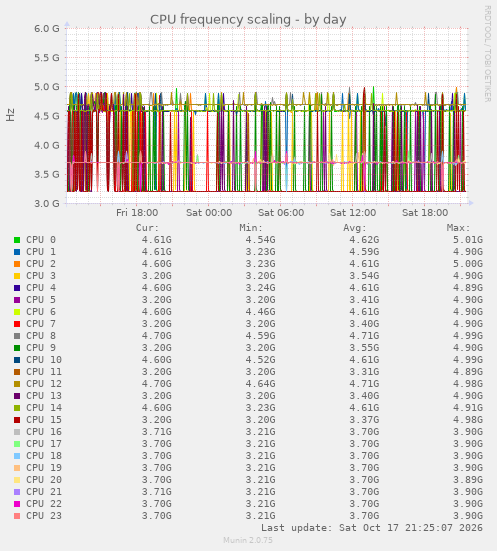Click the CPU 3 yellow legend swatch
Image resolution: width=497 pixels, height=551 pixels.
click(17, 276)
